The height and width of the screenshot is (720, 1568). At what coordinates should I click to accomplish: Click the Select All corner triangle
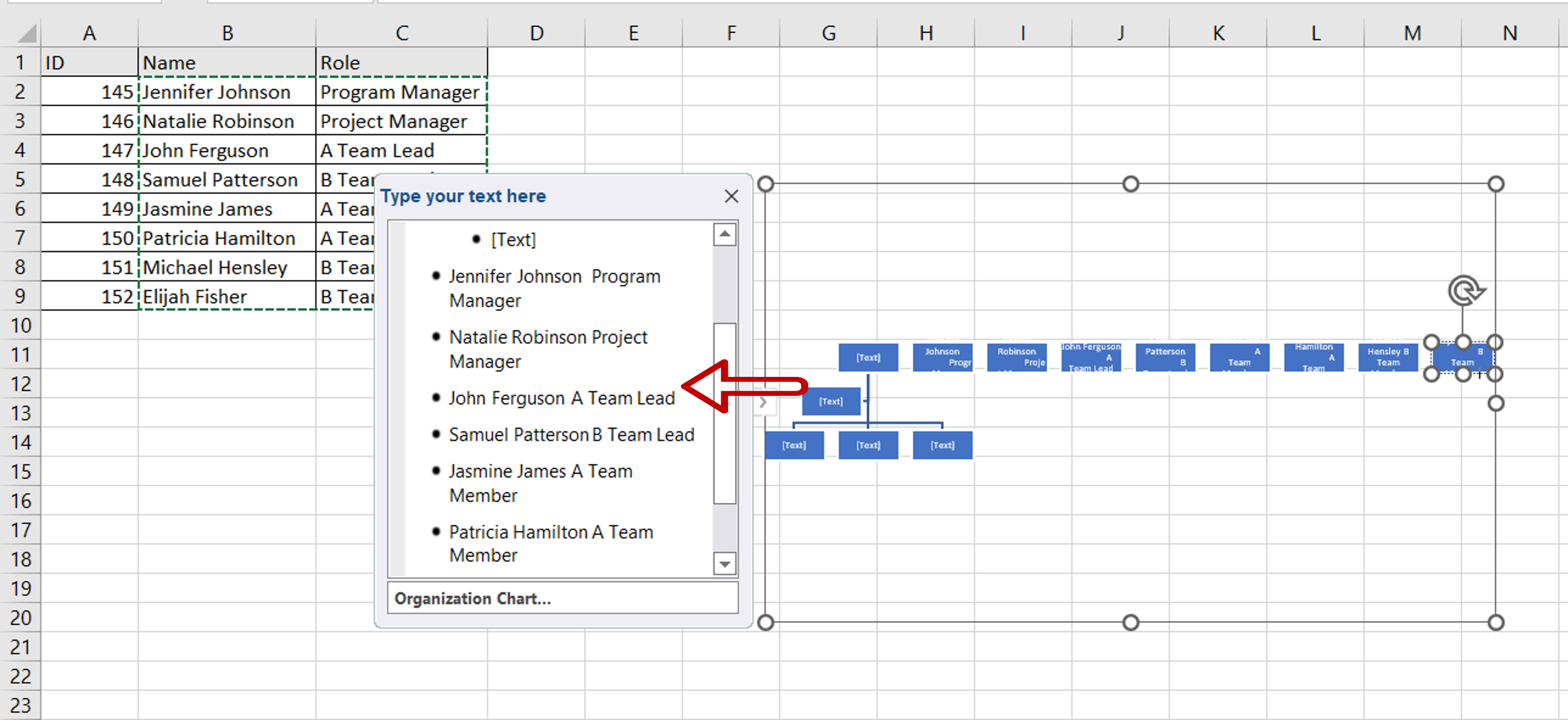(x=27, y=33)
